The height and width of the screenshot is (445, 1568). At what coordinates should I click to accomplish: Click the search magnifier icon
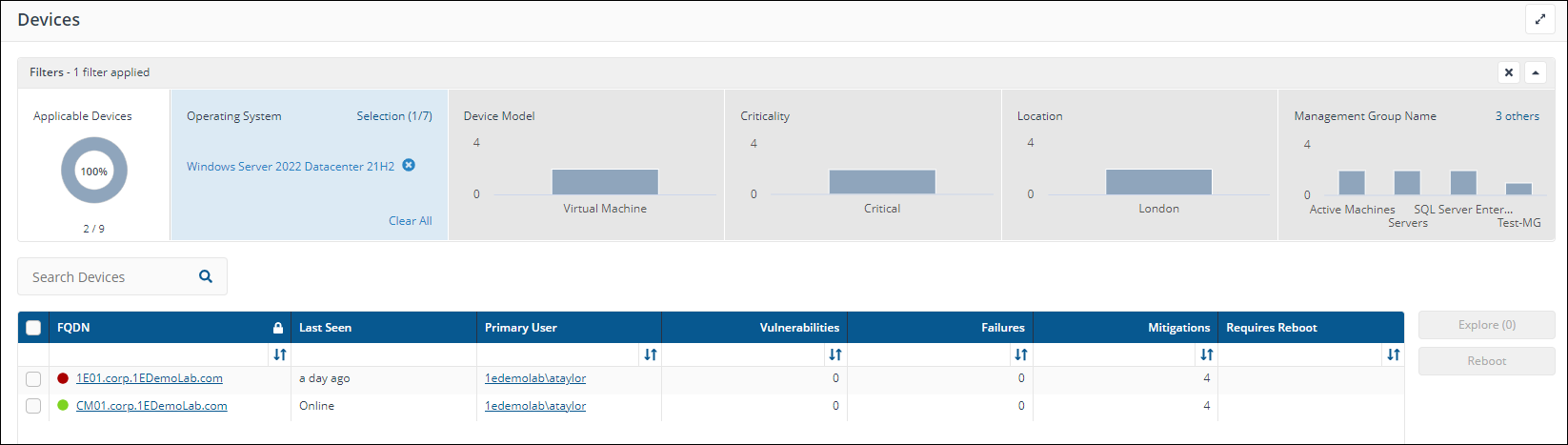pyautogui.click(x=206, y=276)
